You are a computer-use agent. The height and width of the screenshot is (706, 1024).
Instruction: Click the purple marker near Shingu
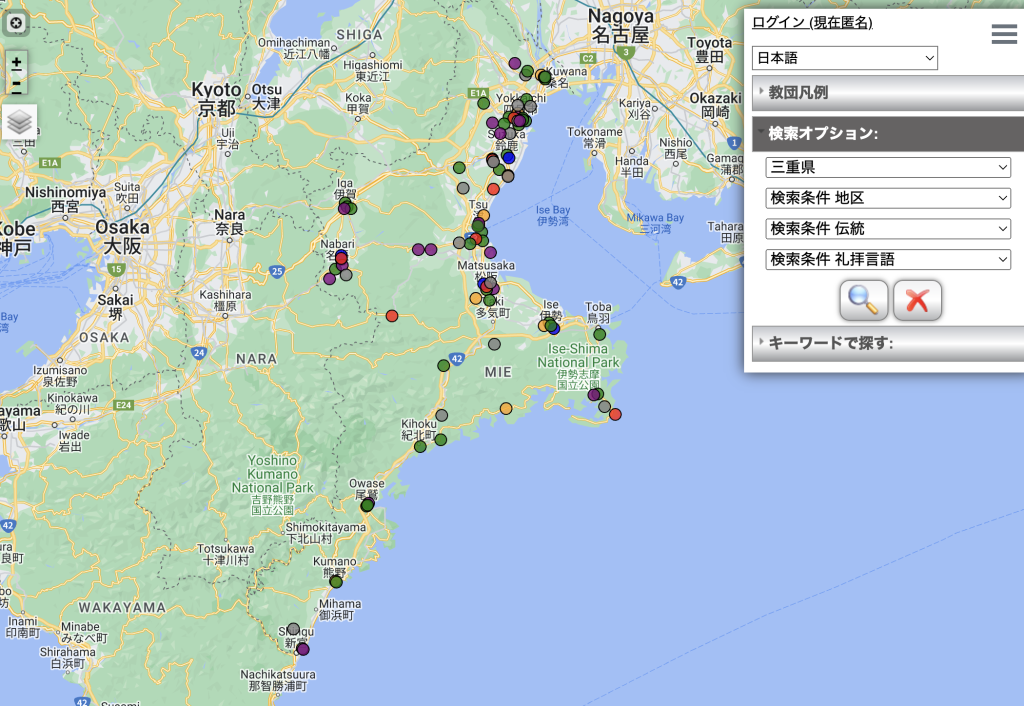(303, 649)
